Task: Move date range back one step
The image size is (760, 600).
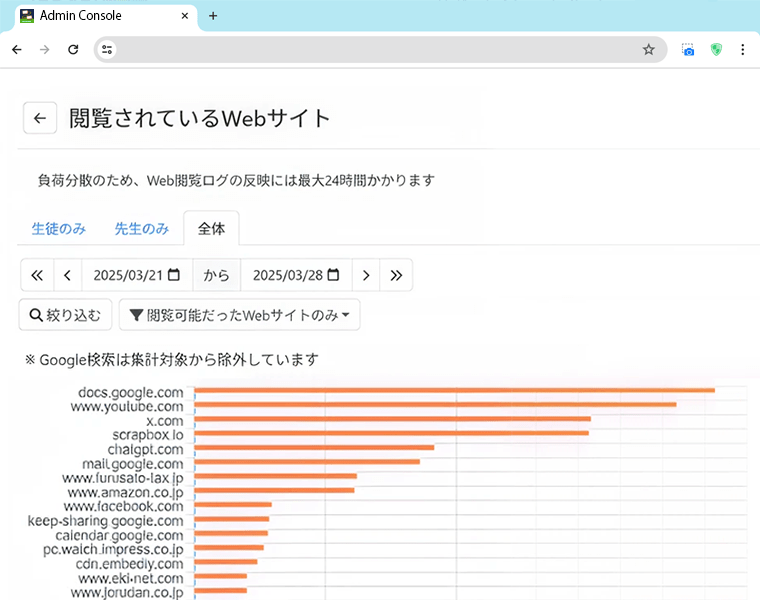Action: (67, 275)
